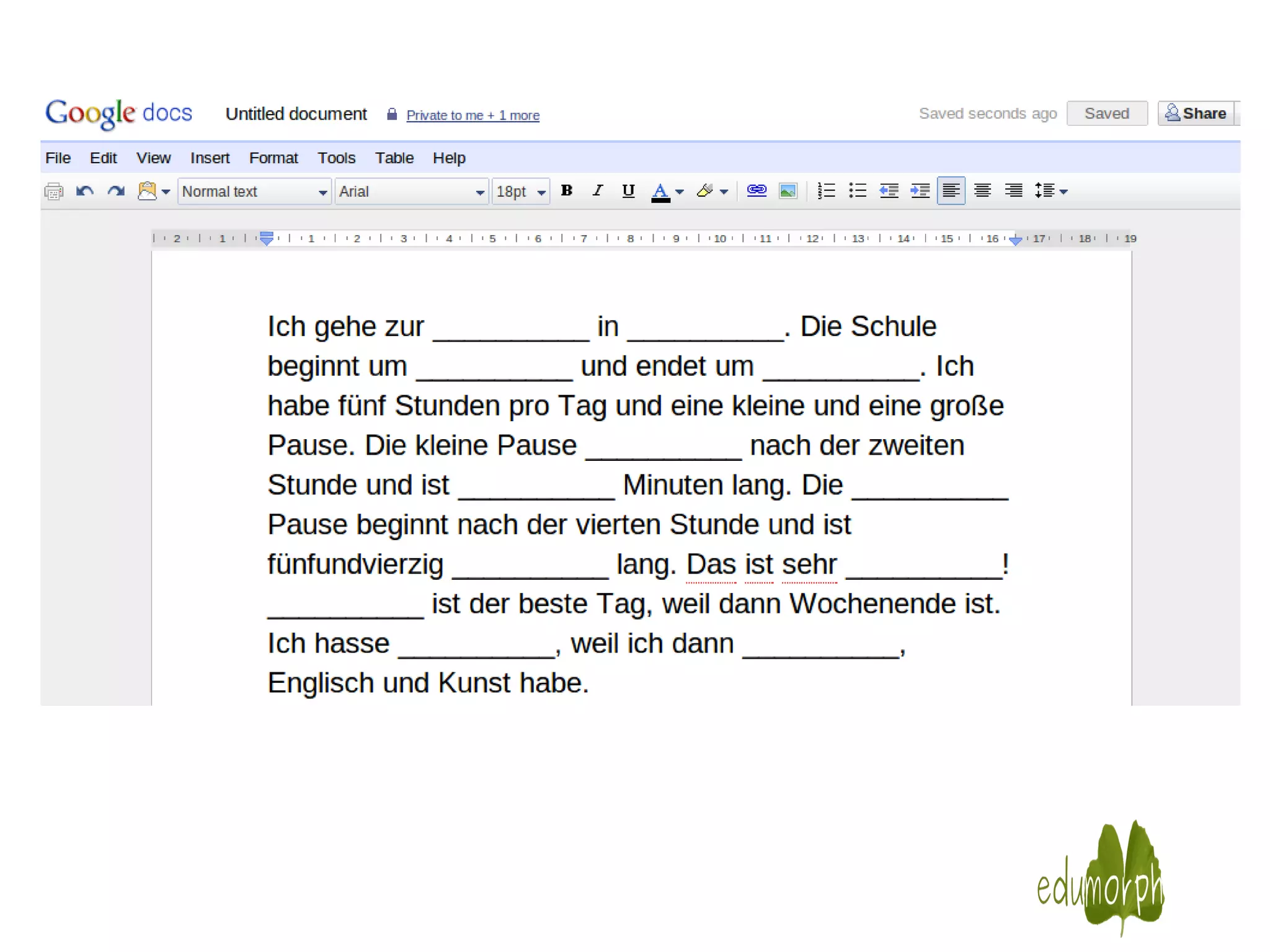The width and height of the screenshot is (1270, 952).
Task: Click the 'Saved seconds ago' status text
Action: [988, 114]
